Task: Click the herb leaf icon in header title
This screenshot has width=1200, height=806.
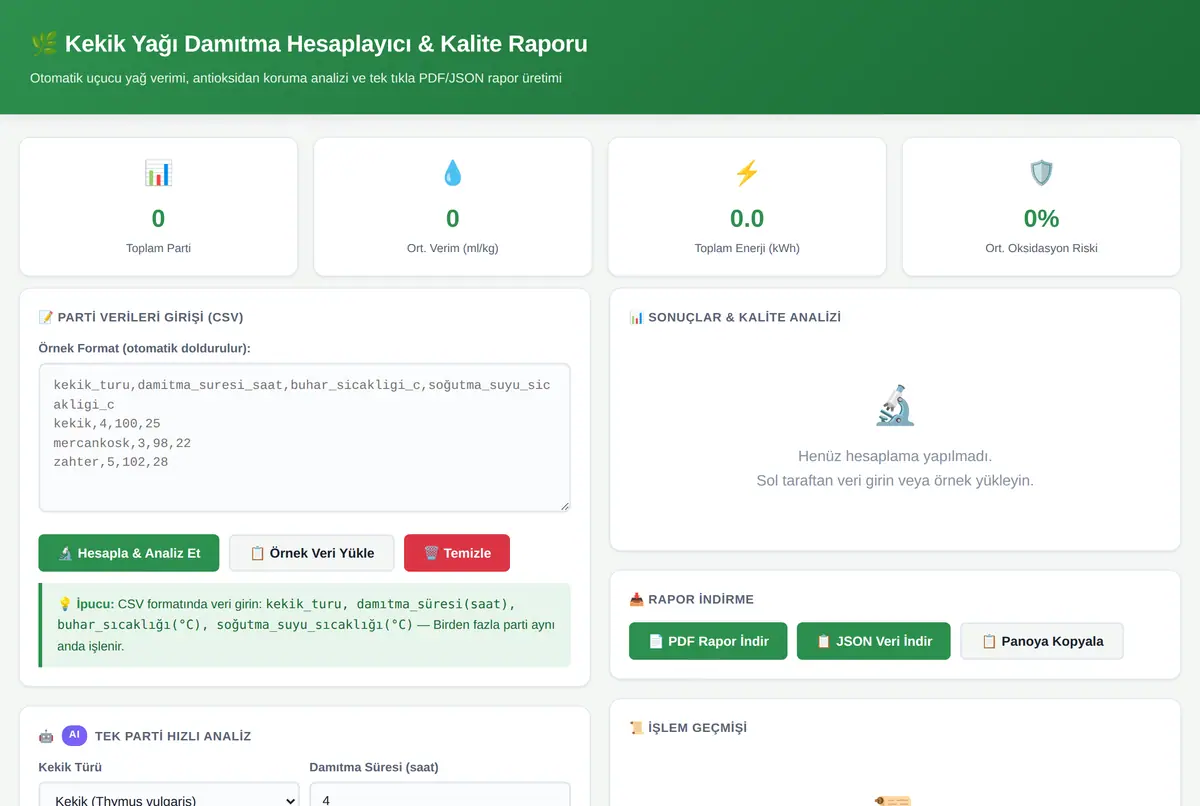Action: tap(44, 44)
